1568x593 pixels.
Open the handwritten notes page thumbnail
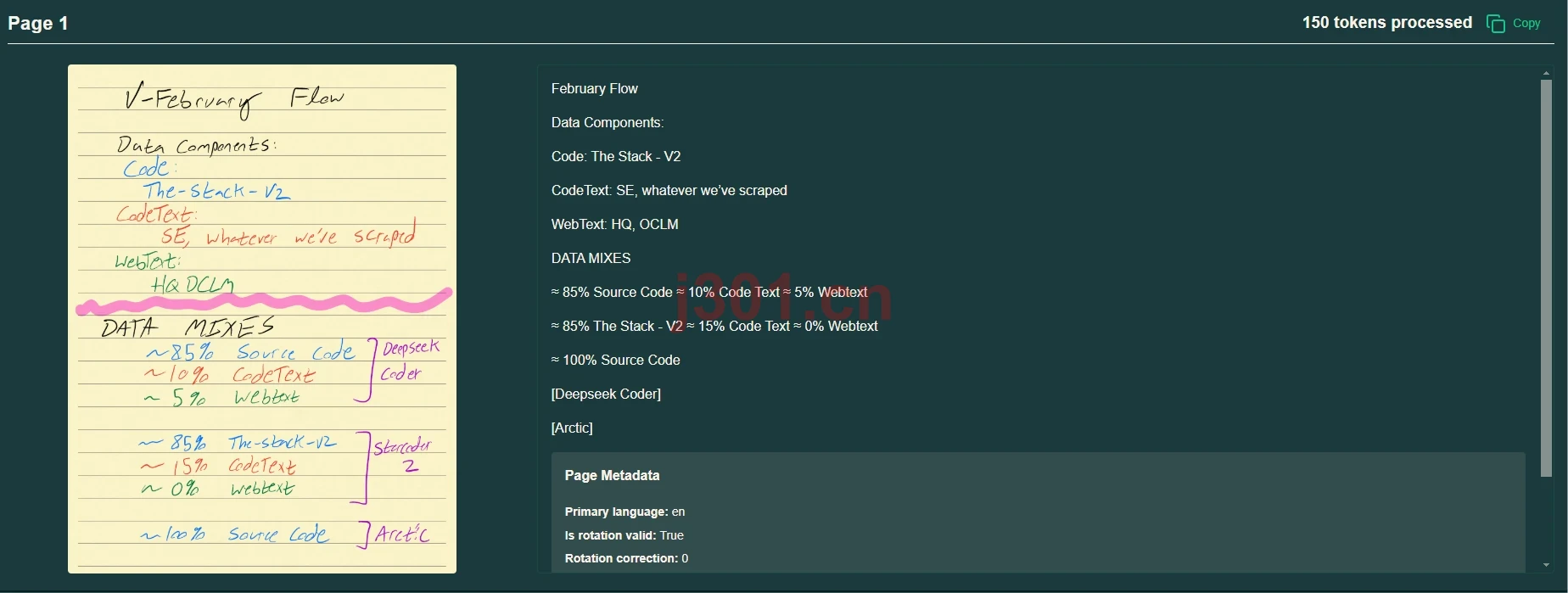click(x=262, y=319)
